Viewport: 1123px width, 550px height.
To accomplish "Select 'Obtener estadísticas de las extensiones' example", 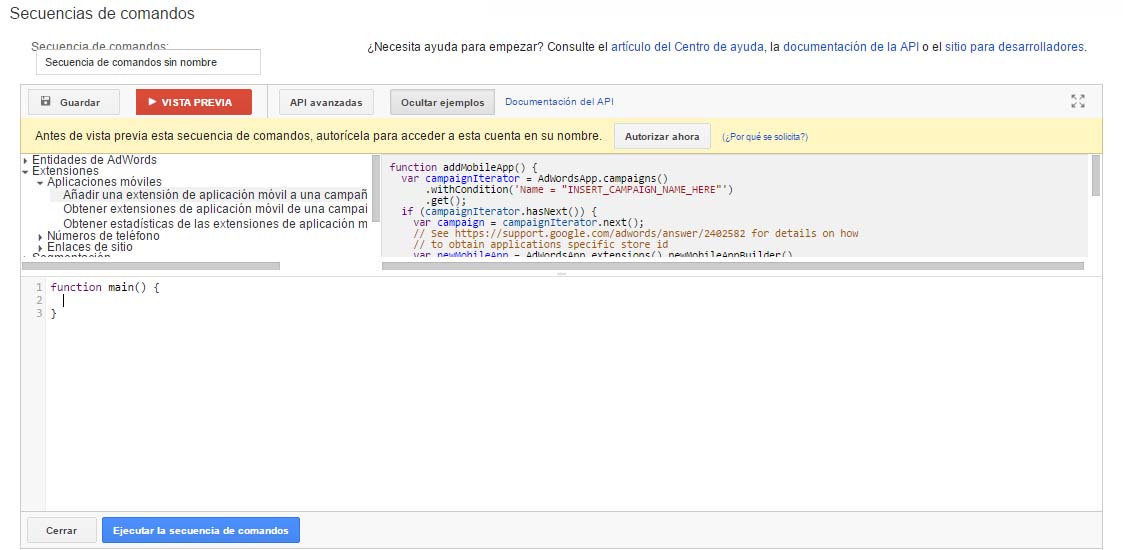I will pos(215,224).
